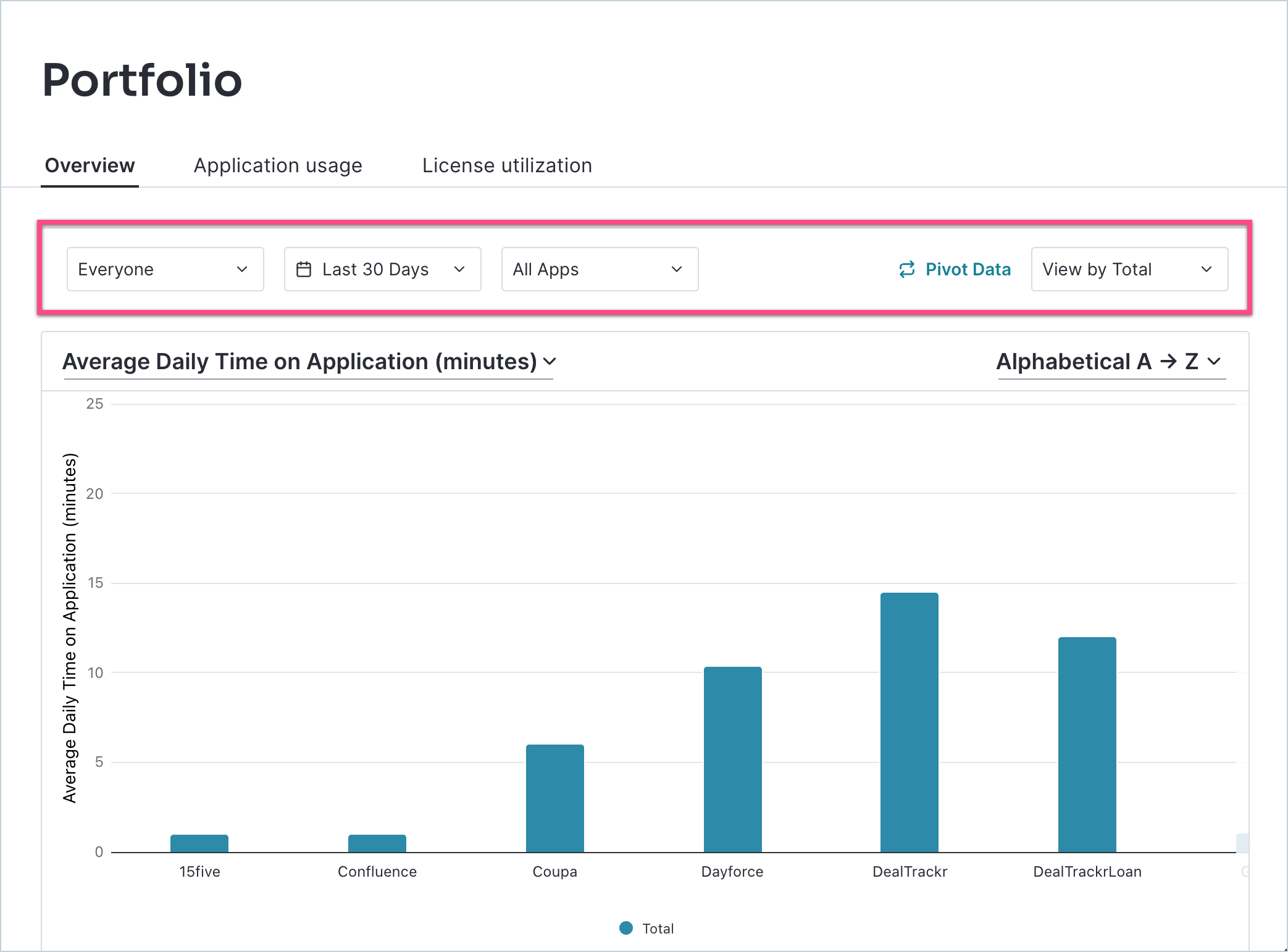Open the Alphabetical A → Z sort selector
The width and height of the screenshot is (1288, 952).
click(x=1110, y=362)
